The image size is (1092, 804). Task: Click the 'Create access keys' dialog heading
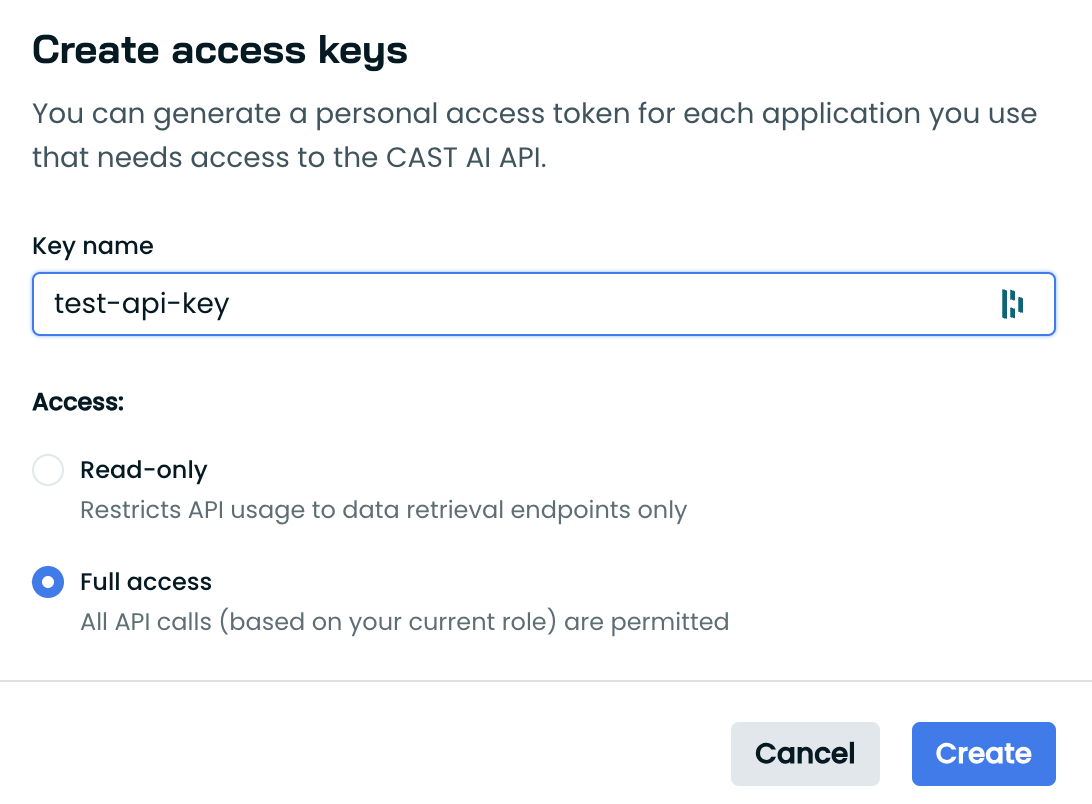tap(220, 51)
